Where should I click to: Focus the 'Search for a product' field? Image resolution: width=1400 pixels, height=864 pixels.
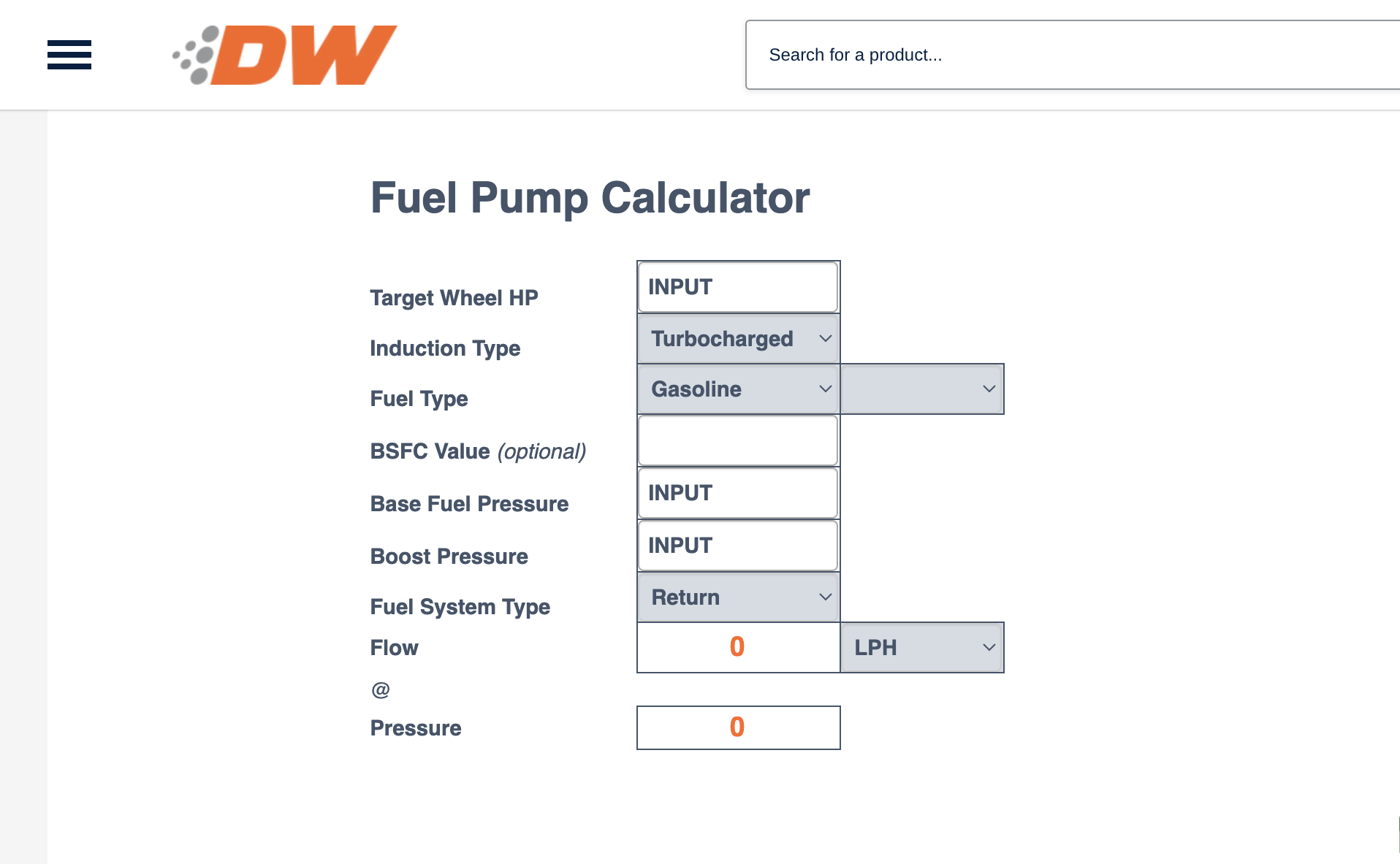click(1073, 55)
